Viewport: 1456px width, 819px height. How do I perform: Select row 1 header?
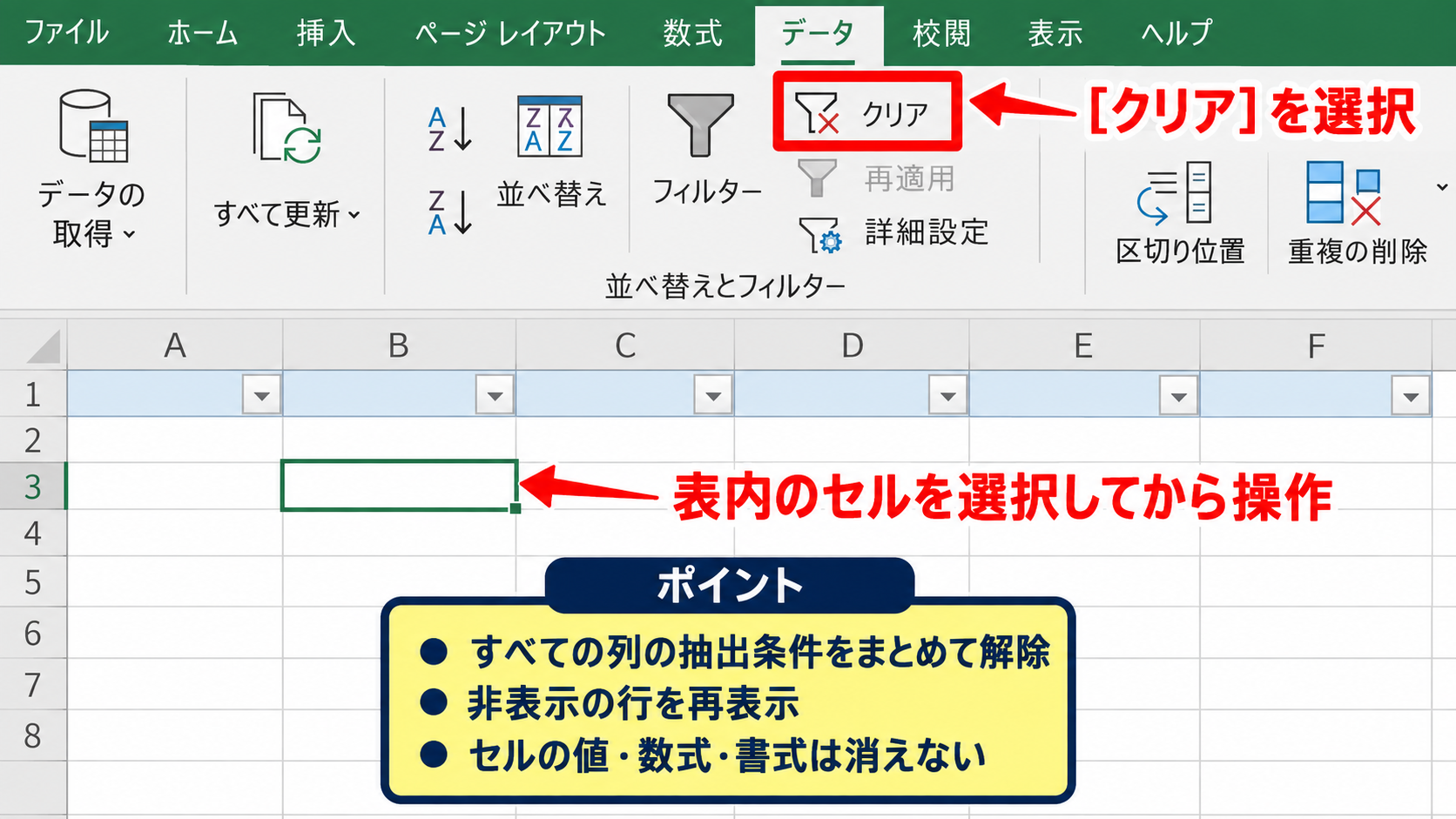33,394
